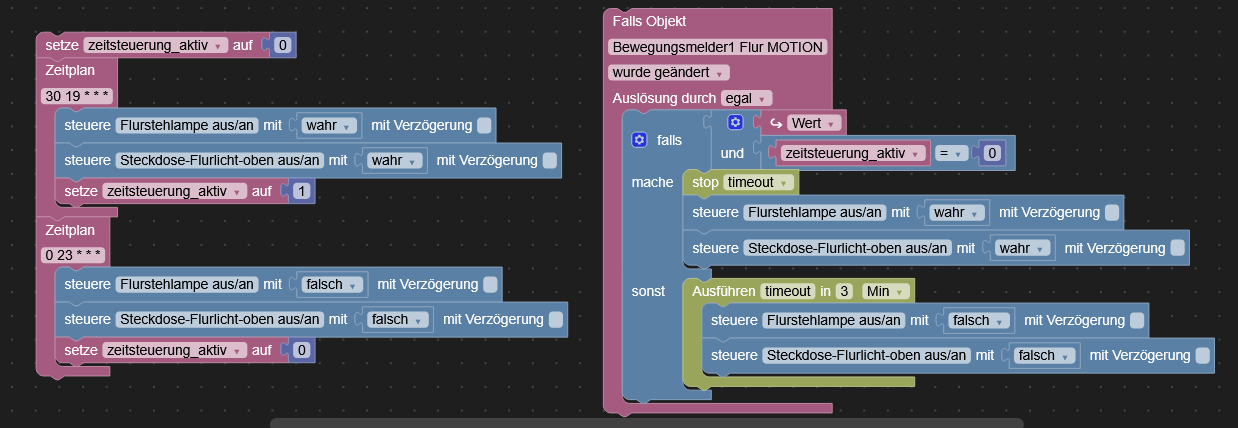Viewport: 1238px width, 428px height.
Task: Open the gear mutator on the falls block
Action: click(640, 140)
